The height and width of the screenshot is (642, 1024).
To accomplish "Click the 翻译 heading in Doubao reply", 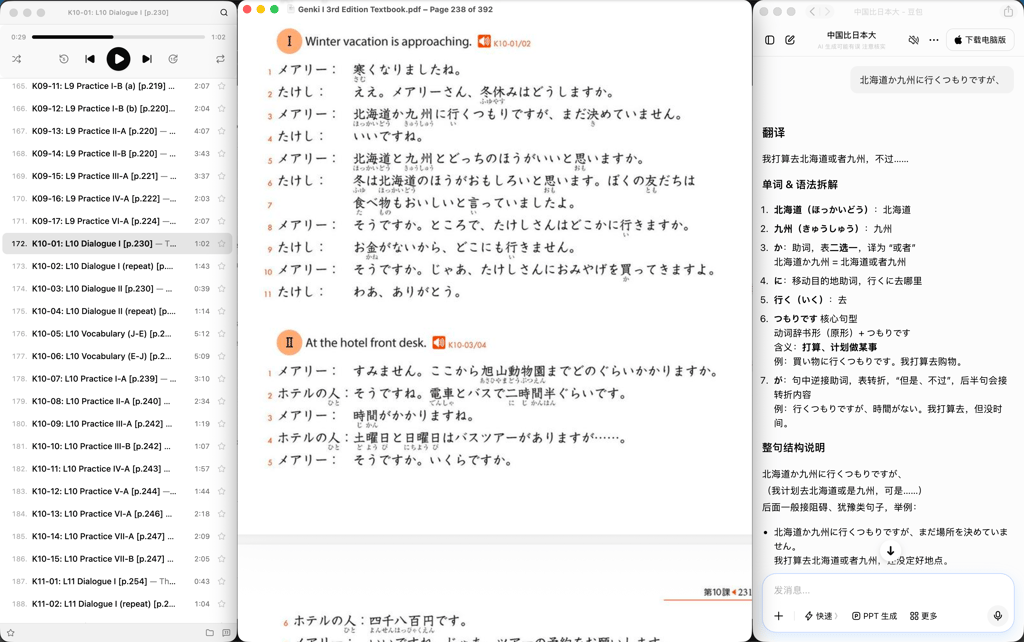I will [774, 133].
